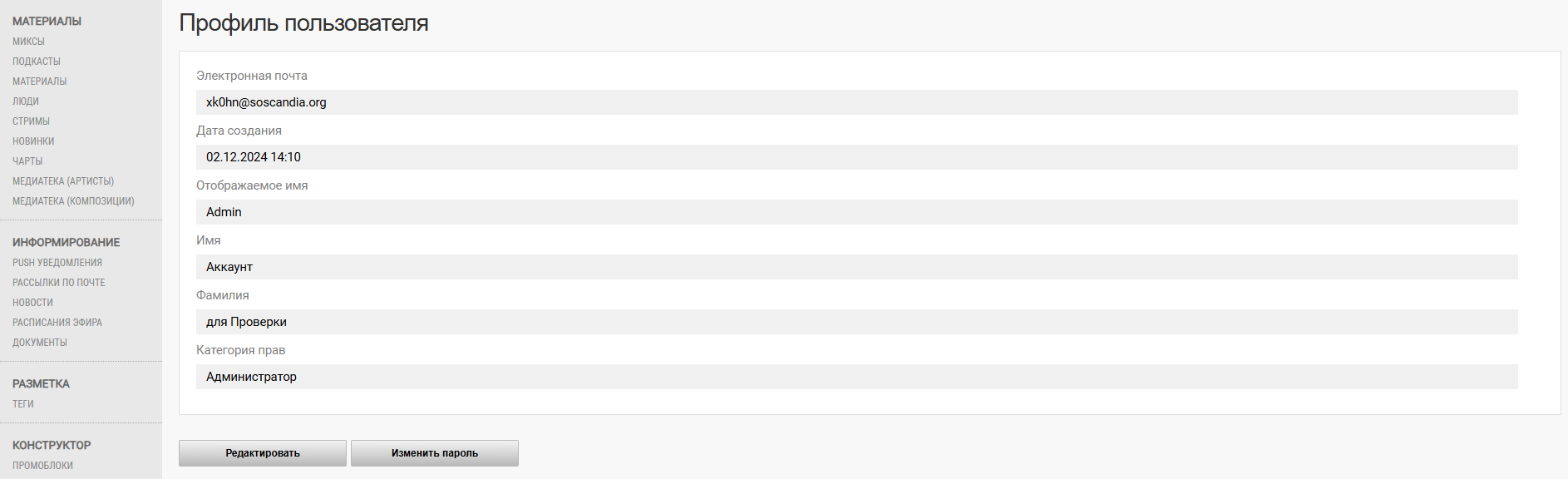Open Новости in the Информирование group

(x=32, y=303)
